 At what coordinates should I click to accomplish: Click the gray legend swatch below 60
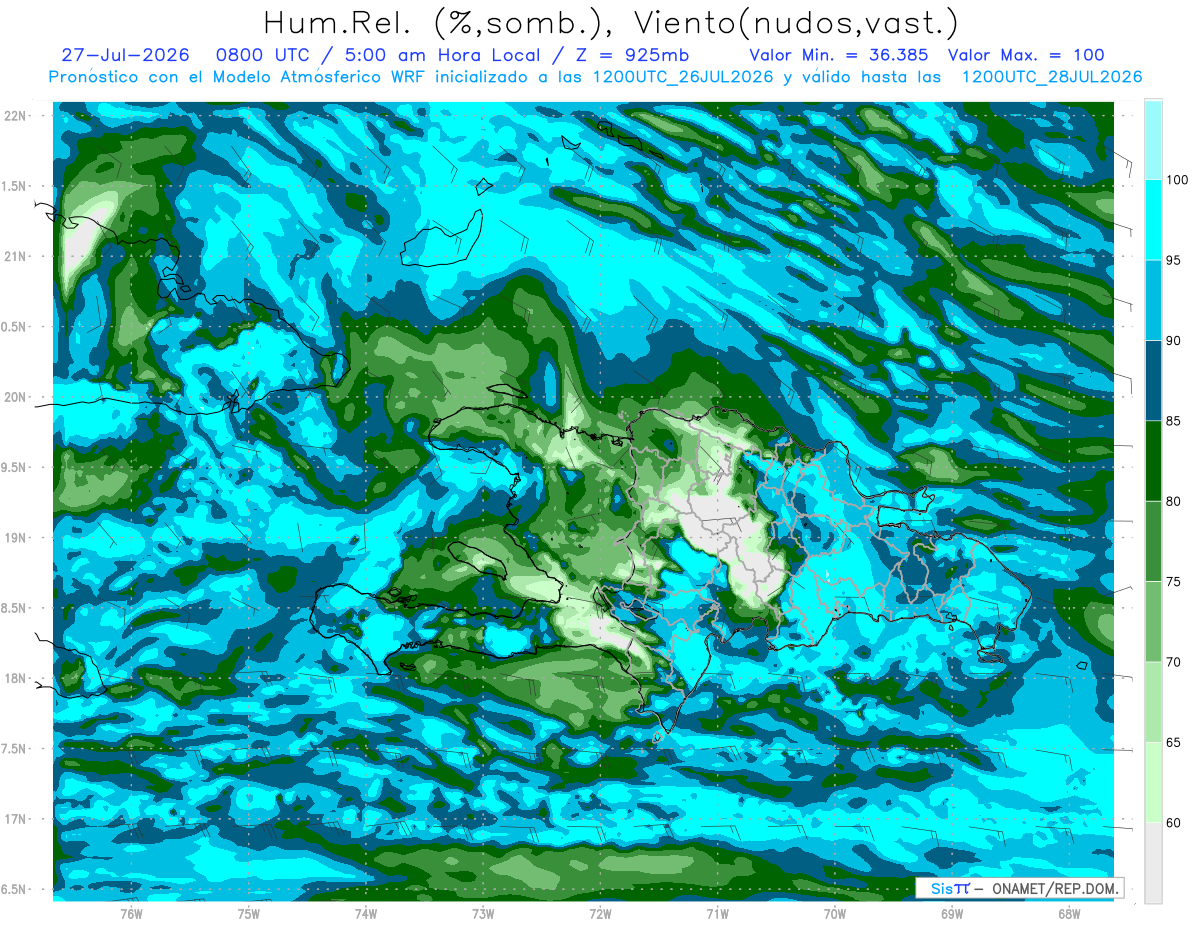click(1153, 863)
